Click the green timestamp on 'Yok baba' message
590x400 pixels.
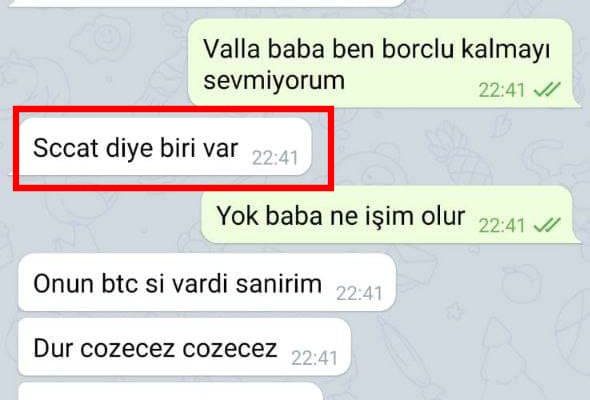502,226
